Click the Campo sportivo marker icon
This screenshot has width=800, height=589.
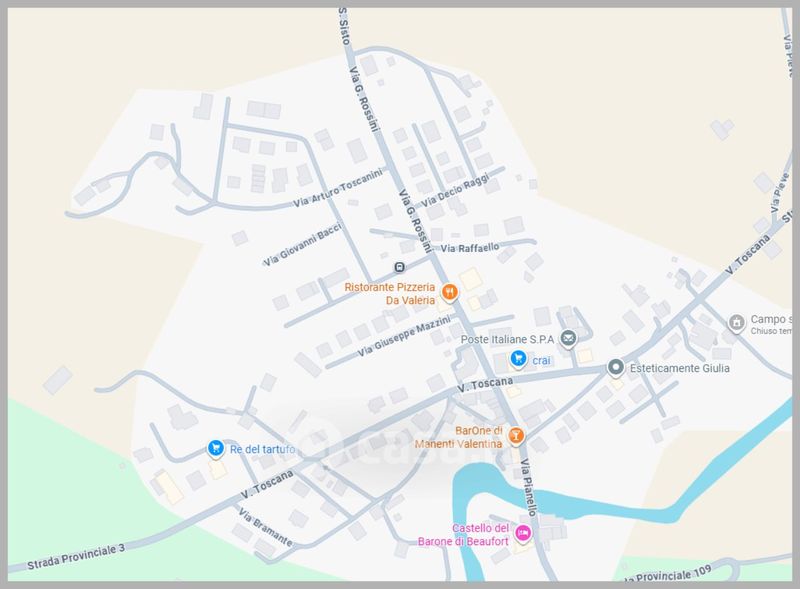[736, 323]
